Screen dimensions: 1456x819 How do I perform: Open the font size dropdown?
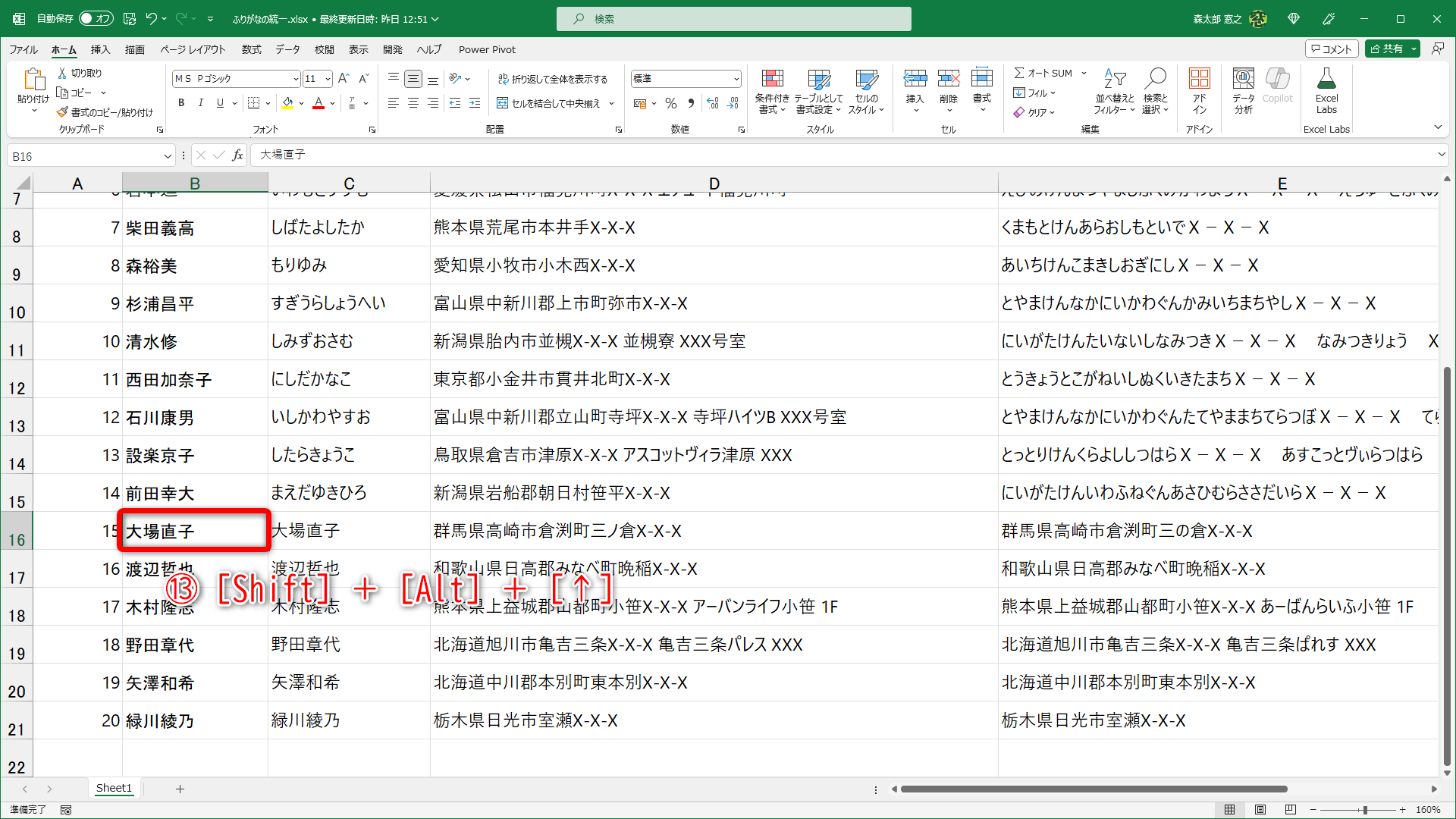(326, 78)
